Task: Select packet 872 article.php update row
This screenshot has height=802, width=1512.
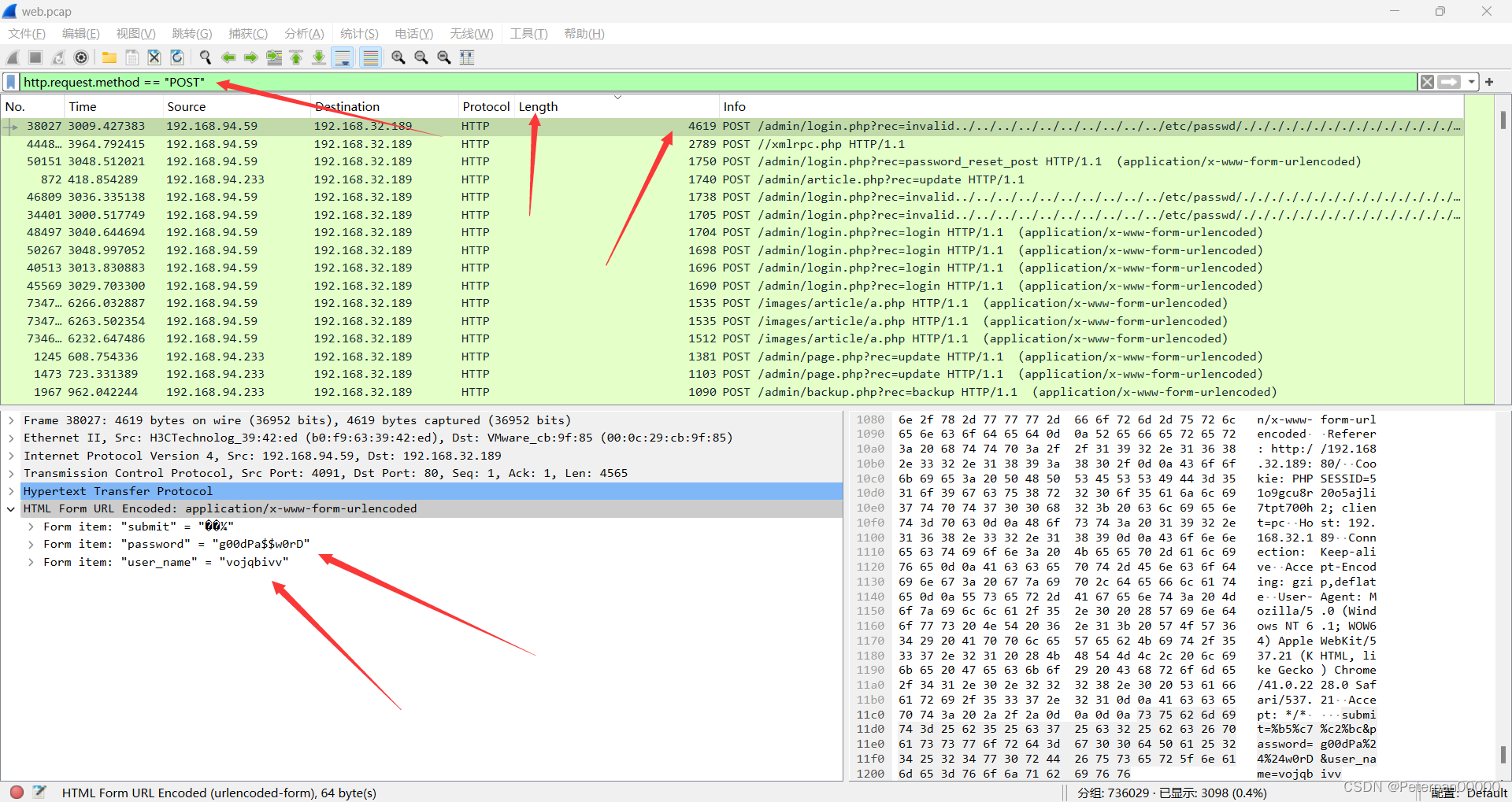Action: [732, 179]
